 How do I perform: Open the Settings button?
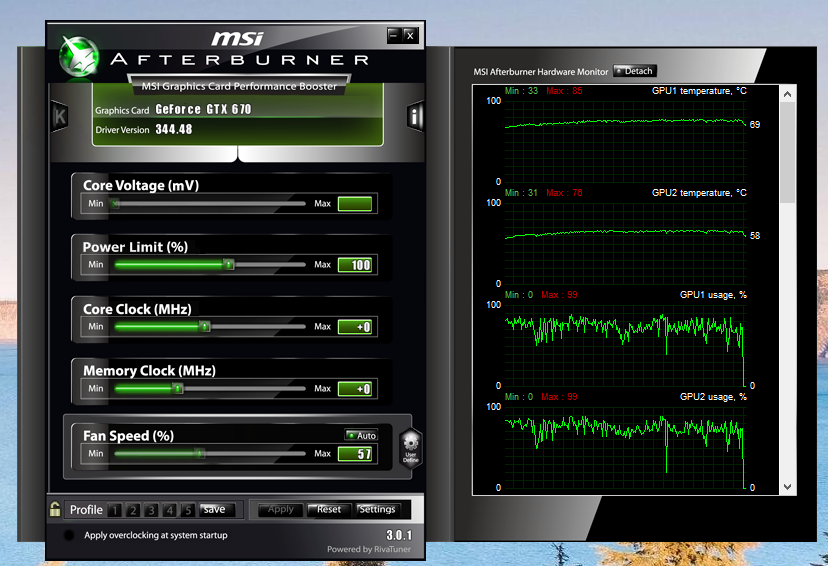pos(377,510)
